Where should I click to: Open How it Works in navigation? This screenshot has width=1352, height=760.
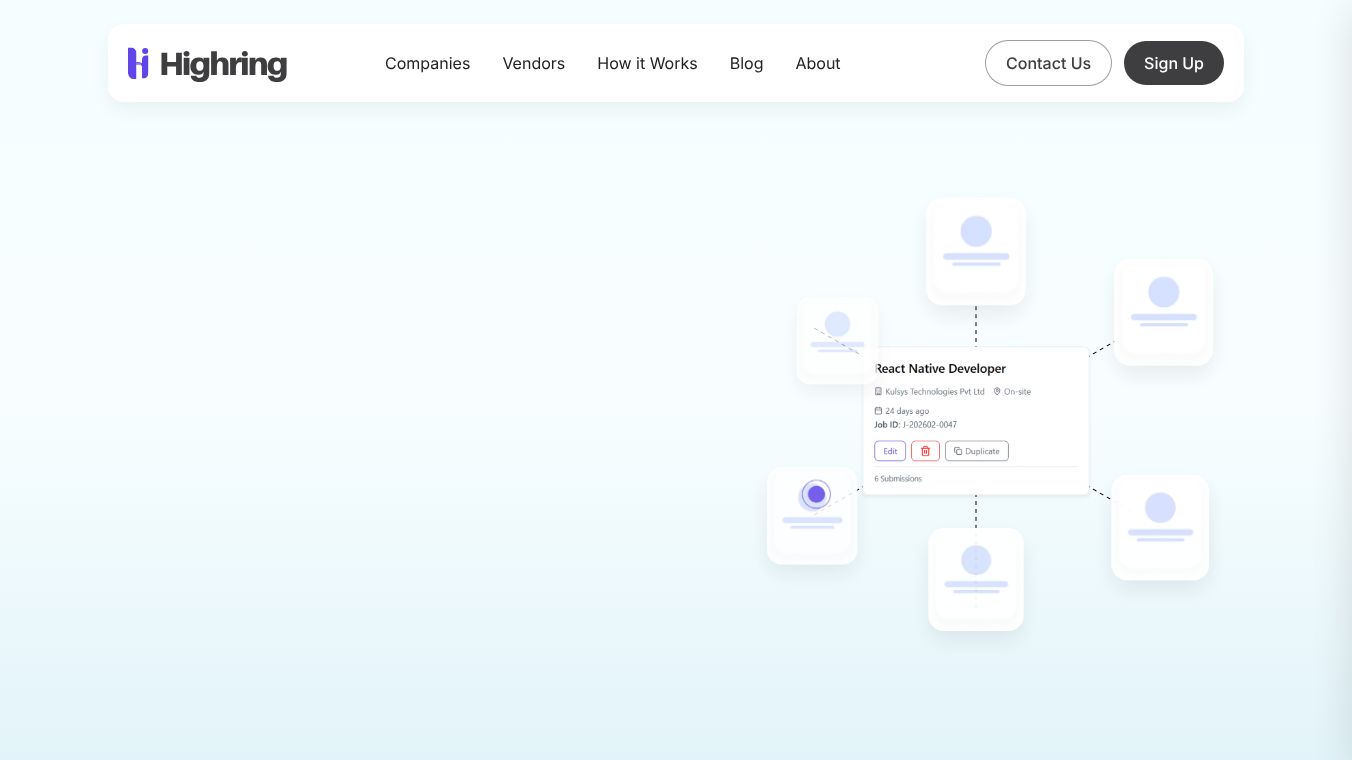coord(647,63)
